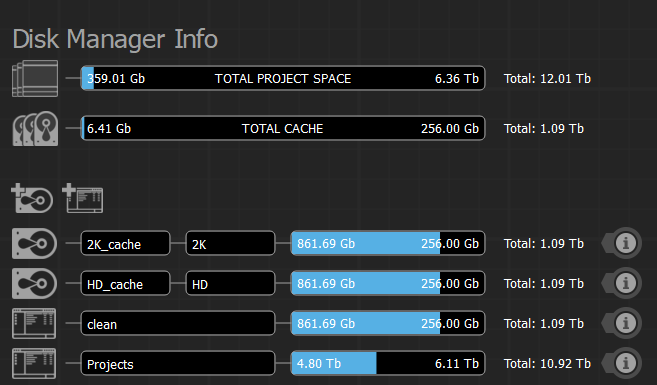Click the Total: 12.01 Tb label

[547, 78]
